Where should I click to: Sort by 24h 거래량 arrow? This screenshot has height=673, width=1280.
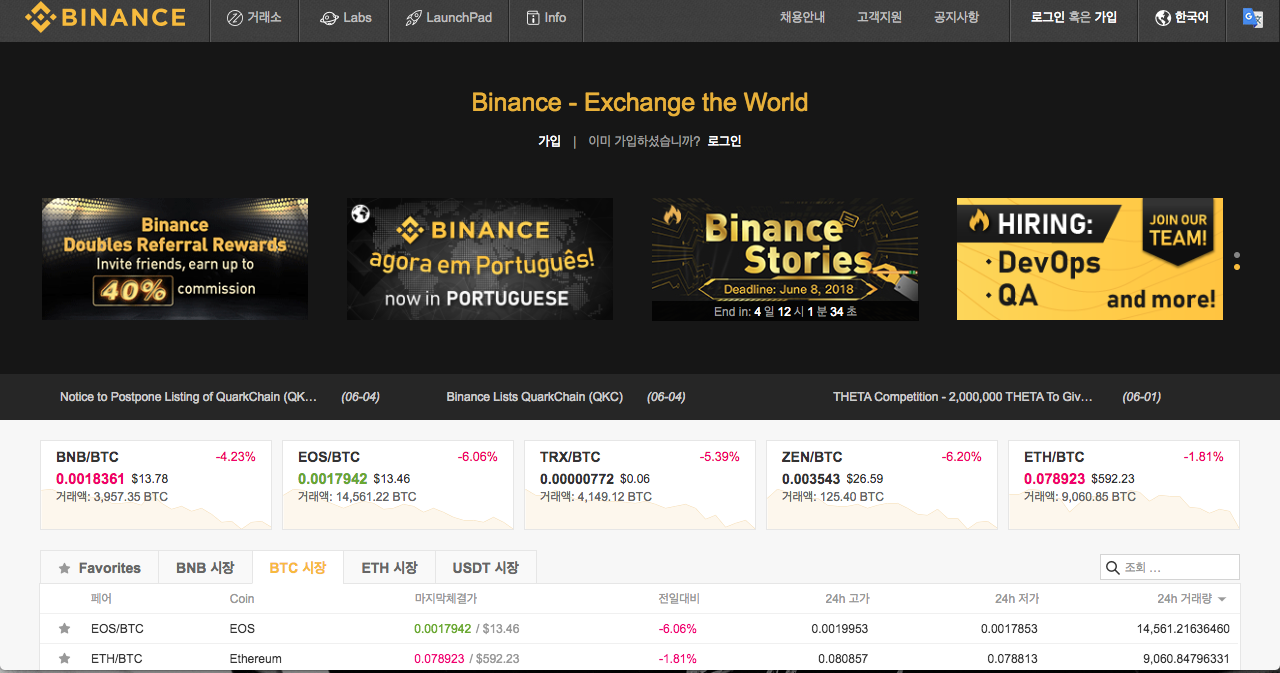point(1222,599)
